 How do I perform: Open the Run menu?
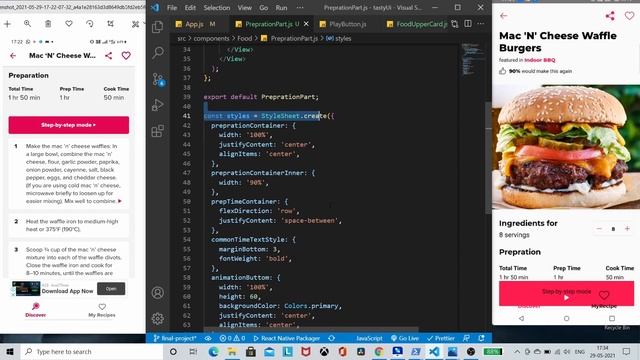[281, 7]
